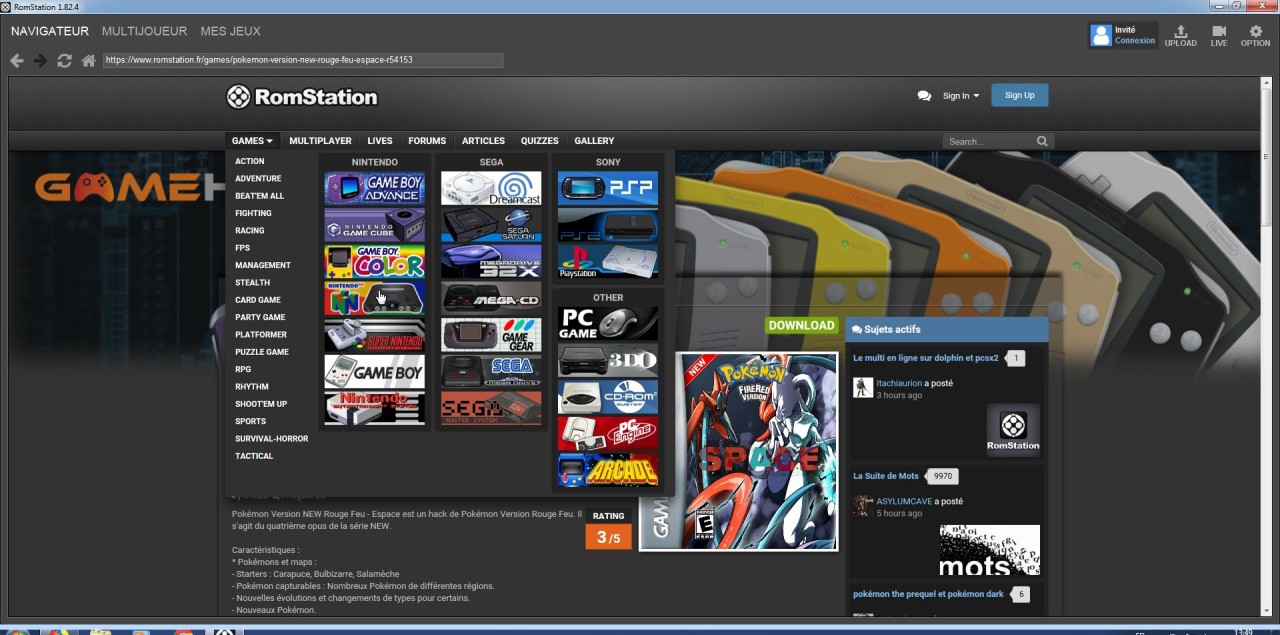
Task: Click the 3/5 rating indicator
Action: (x=608, y=536)
